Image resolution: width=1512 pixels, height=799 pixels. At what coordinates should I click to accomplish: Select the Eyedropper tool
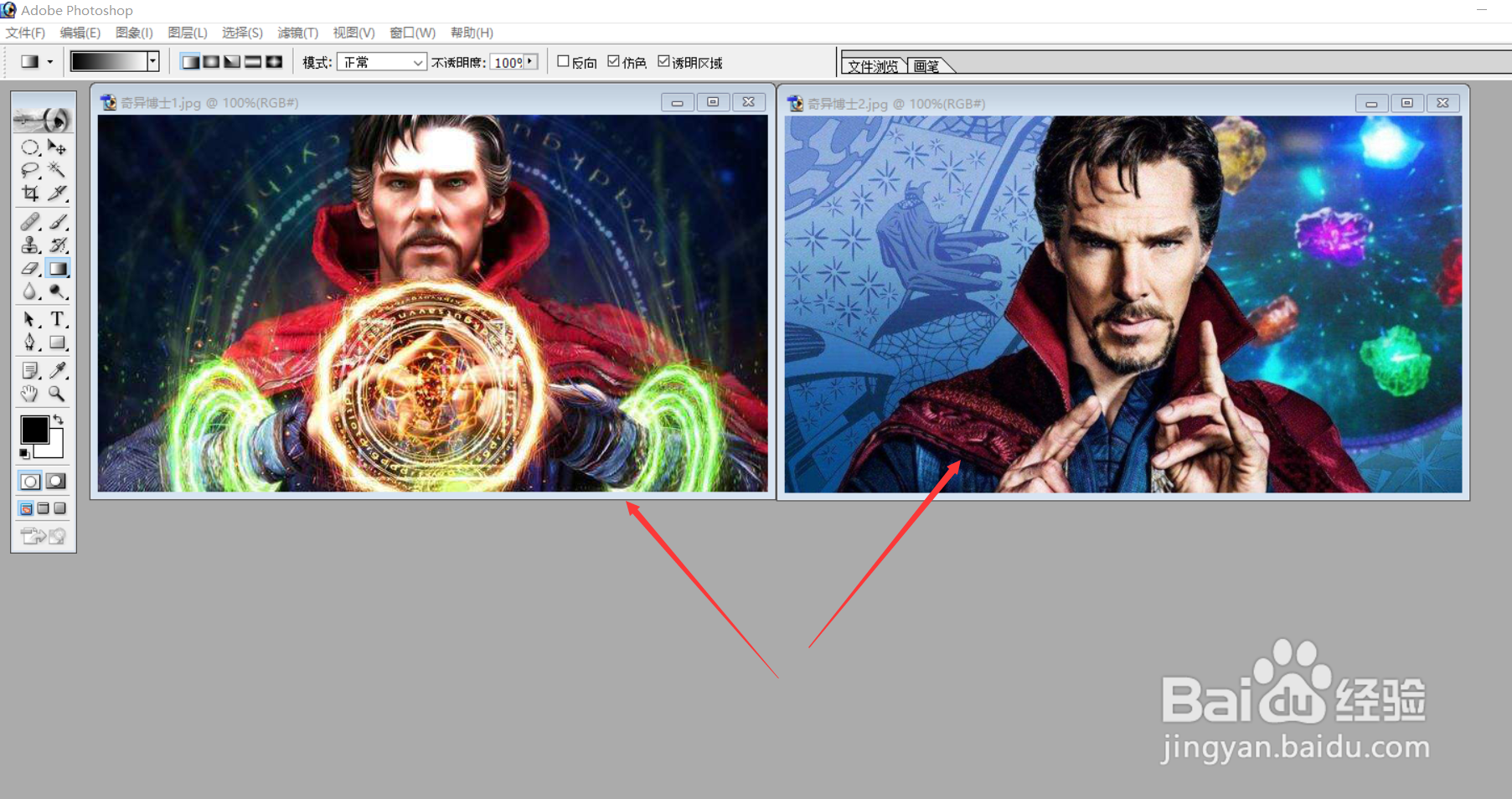point(57,370)
